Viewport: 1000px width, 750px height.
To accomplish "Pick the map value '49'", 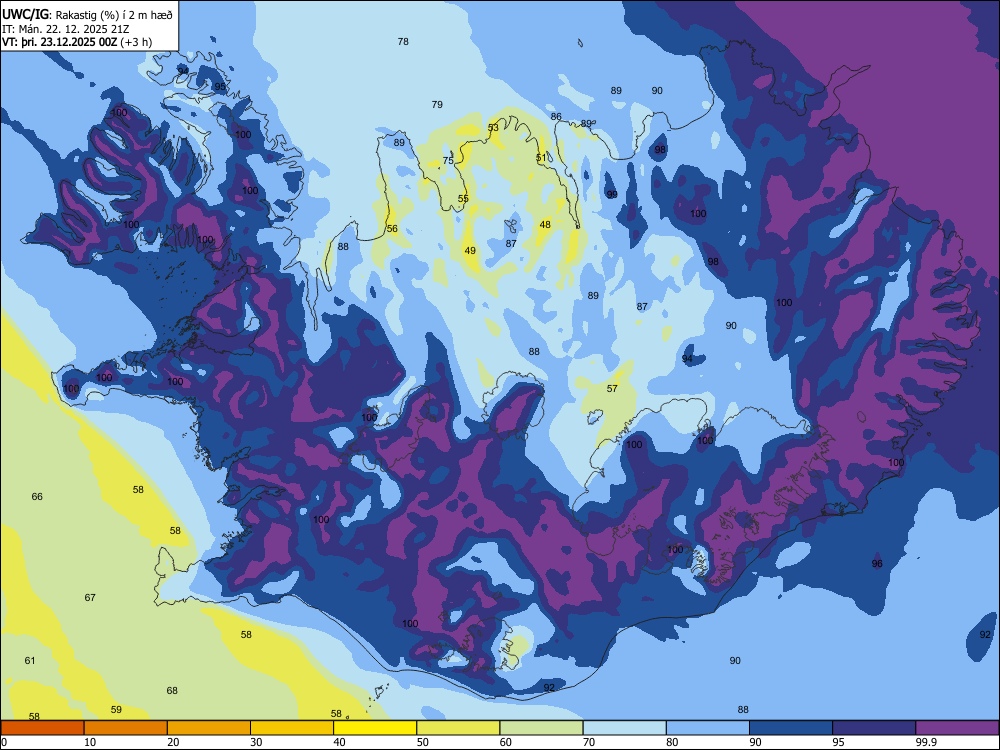I will point(470,251).
